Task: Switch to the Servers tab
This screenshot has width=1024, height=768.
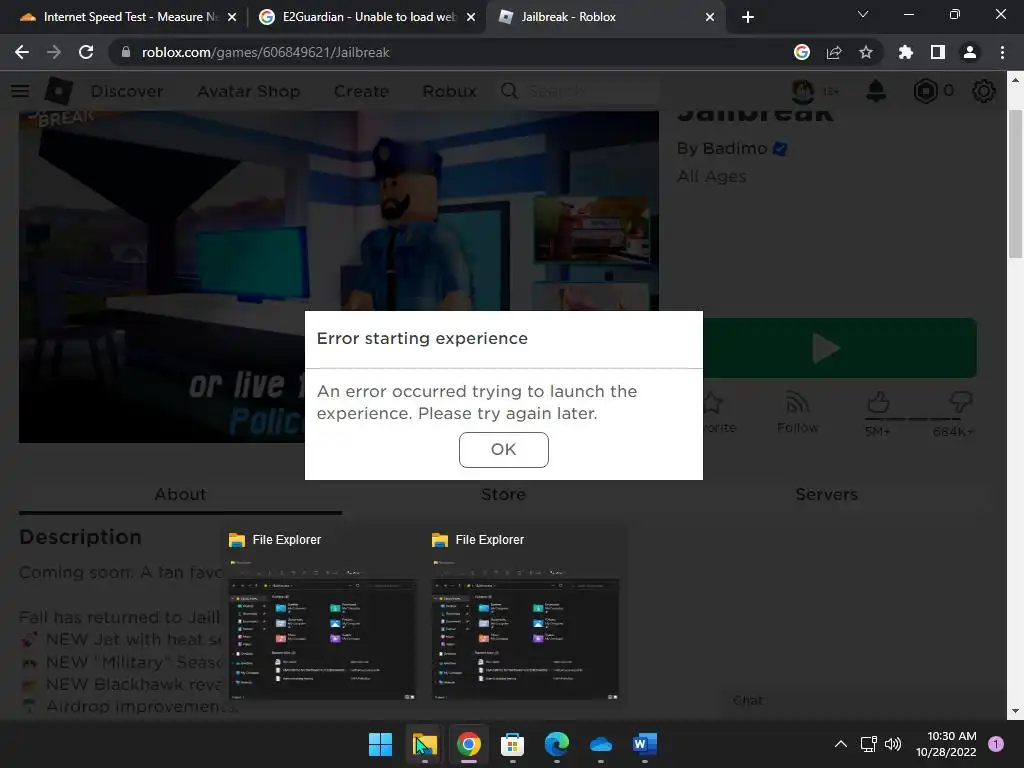Action: coord(826,494)
